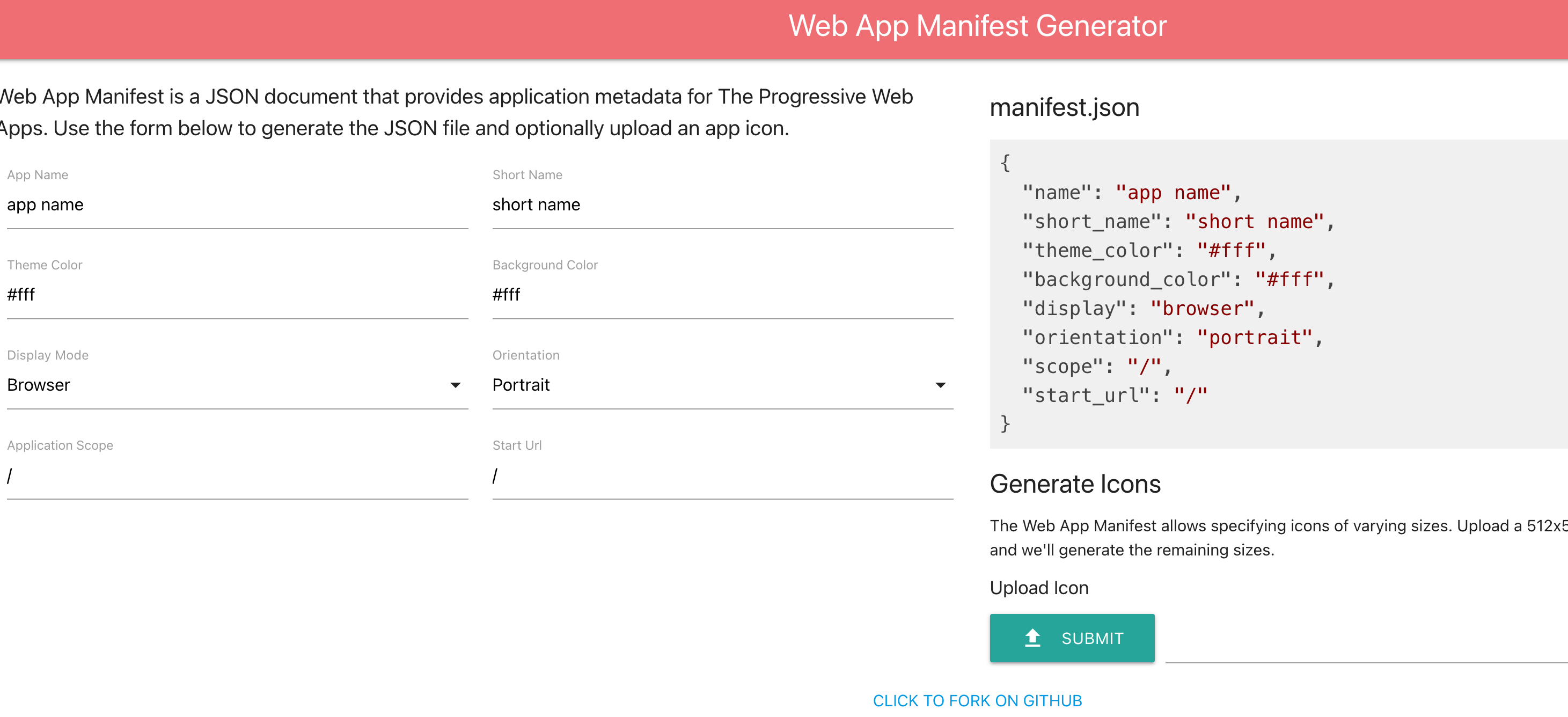Screen dimensions: 1568x717
Task: Click the Upload Icon label
Action: tap(1039, 588)
